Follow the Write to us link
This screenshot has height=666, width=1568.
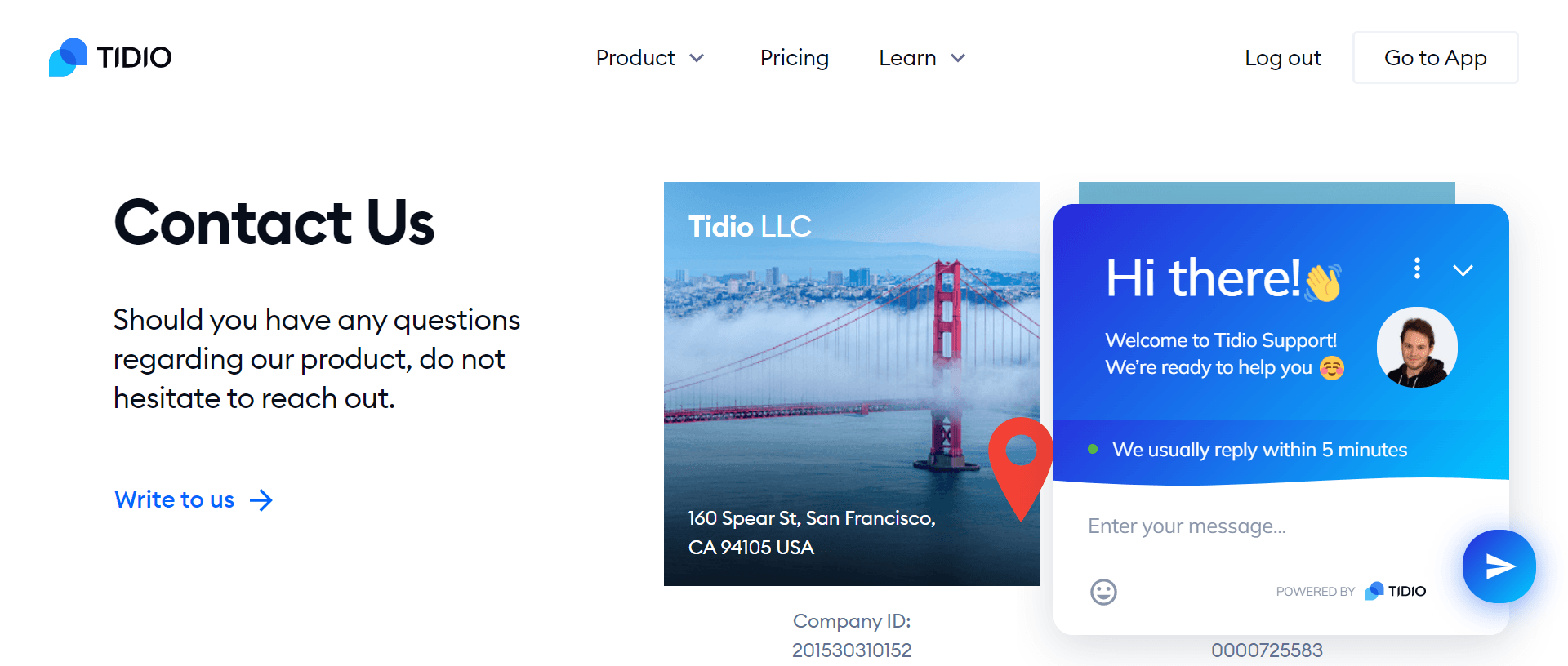pos(174,499)
